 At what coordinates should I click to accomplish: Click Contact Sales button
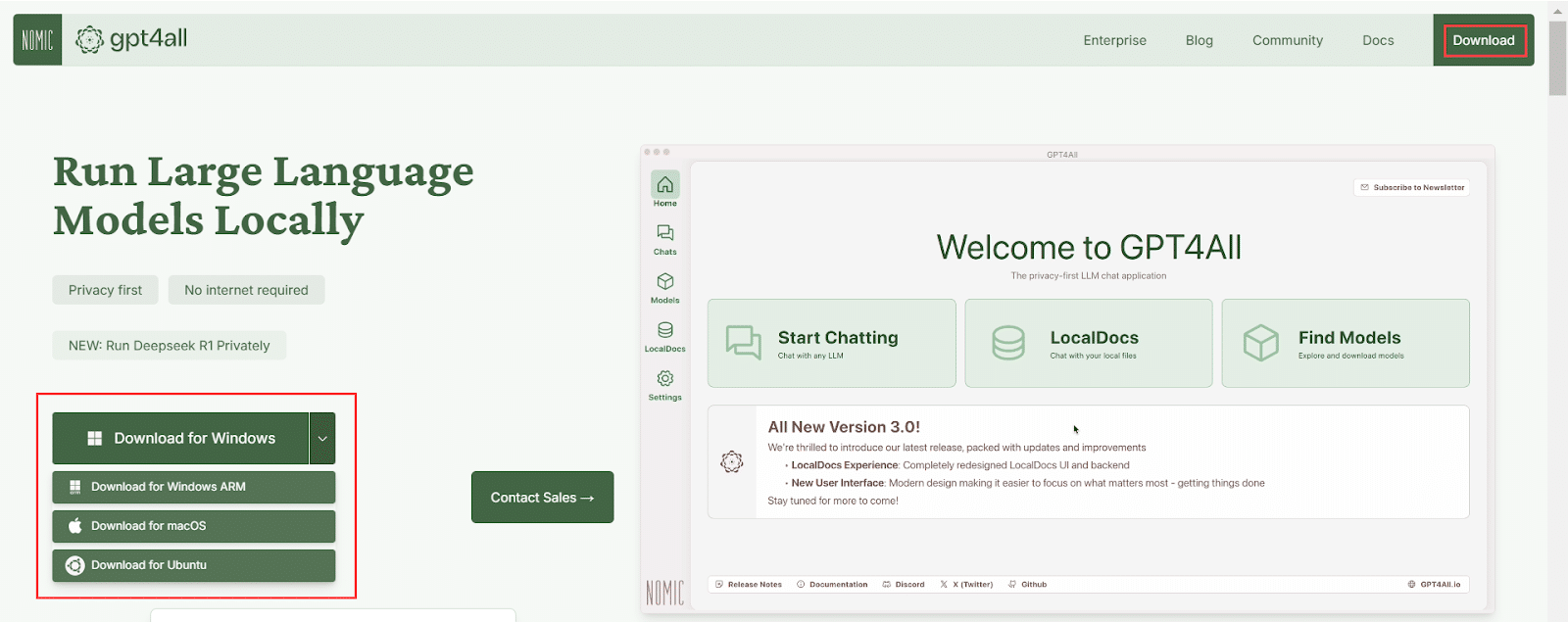point(542,498)
